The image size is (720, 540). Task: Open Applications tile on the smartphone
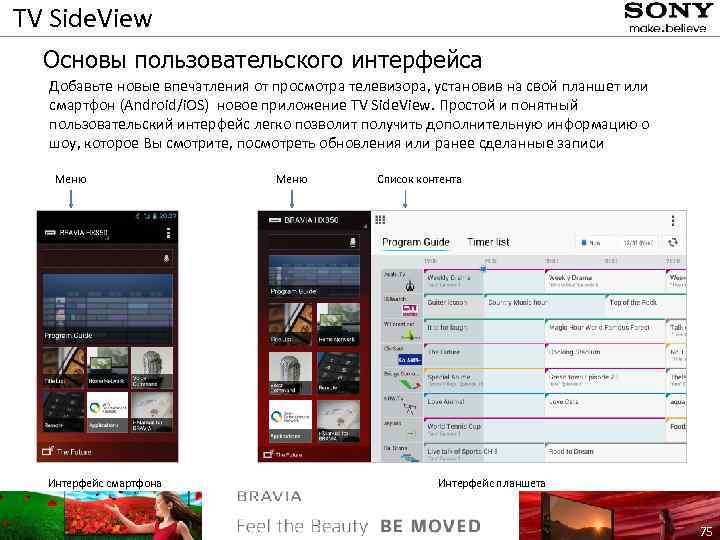(x=107, y=411)
